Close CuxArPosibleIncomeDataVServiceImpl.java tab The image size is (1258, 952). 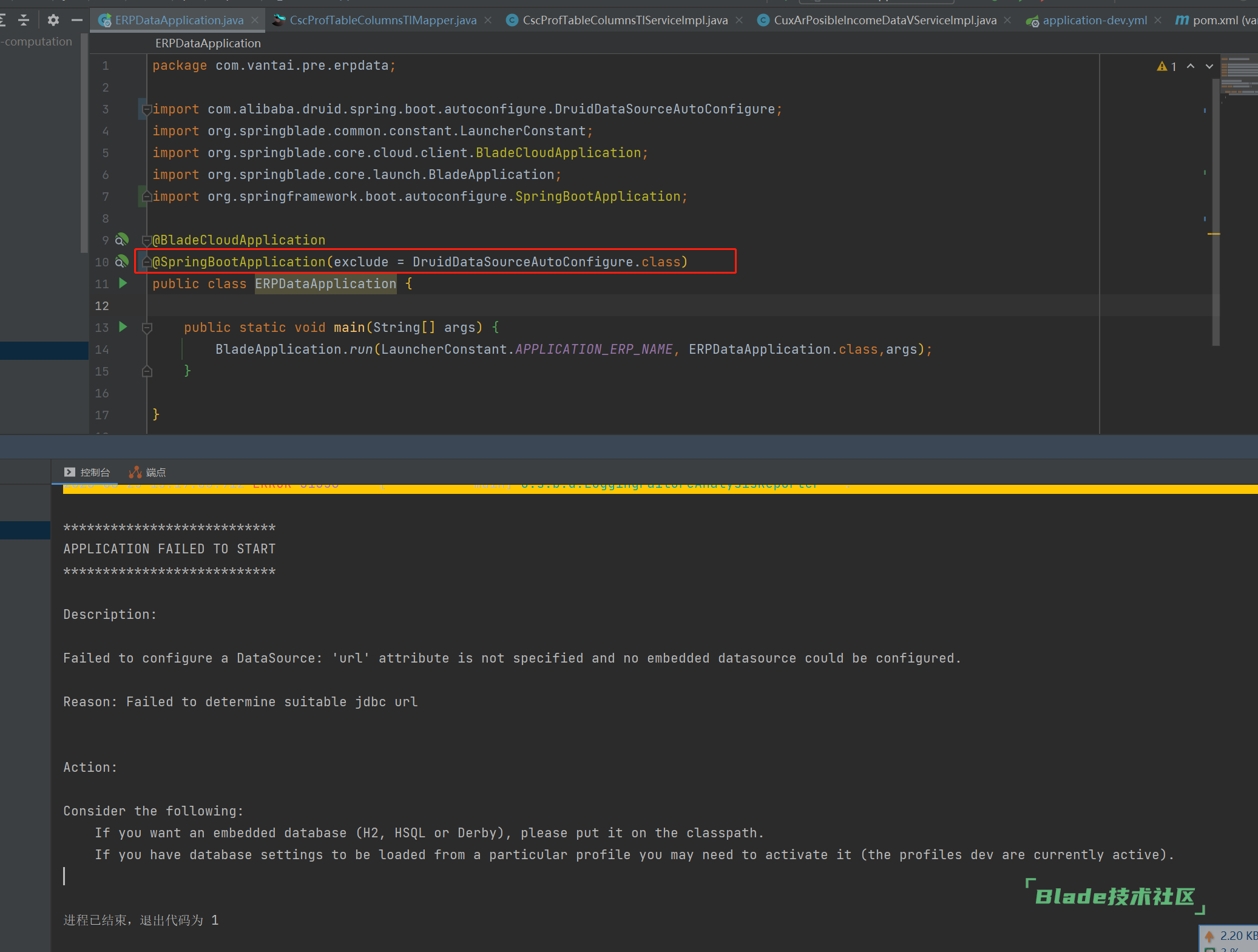point(1007,20)
